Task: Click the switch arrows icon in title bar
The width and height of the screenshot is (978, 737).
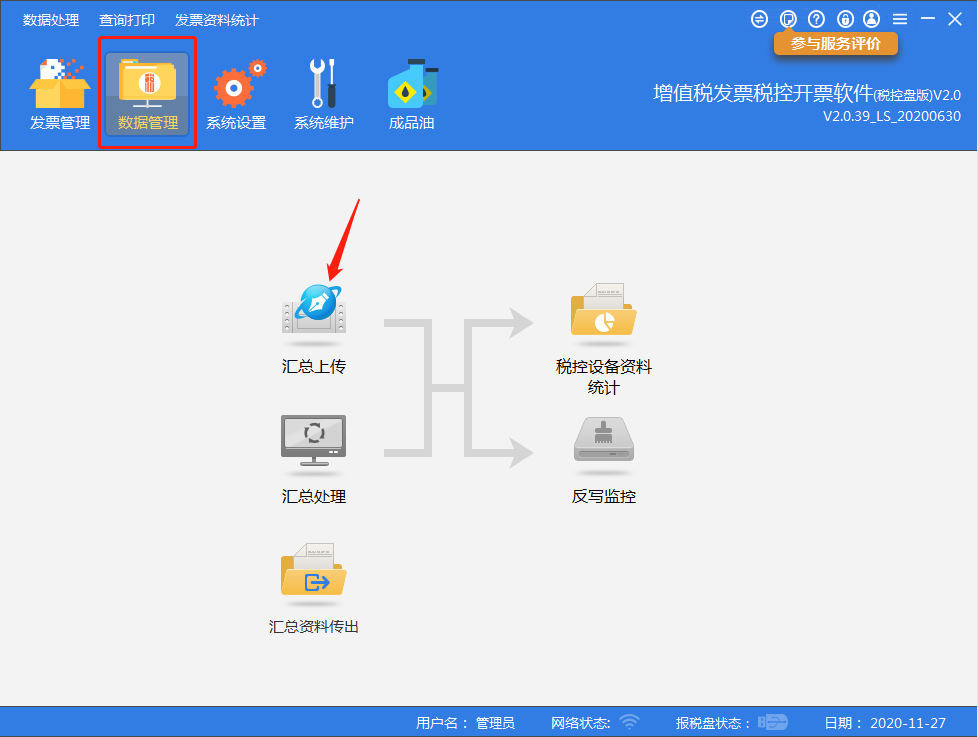Action: tap(759, 19)
